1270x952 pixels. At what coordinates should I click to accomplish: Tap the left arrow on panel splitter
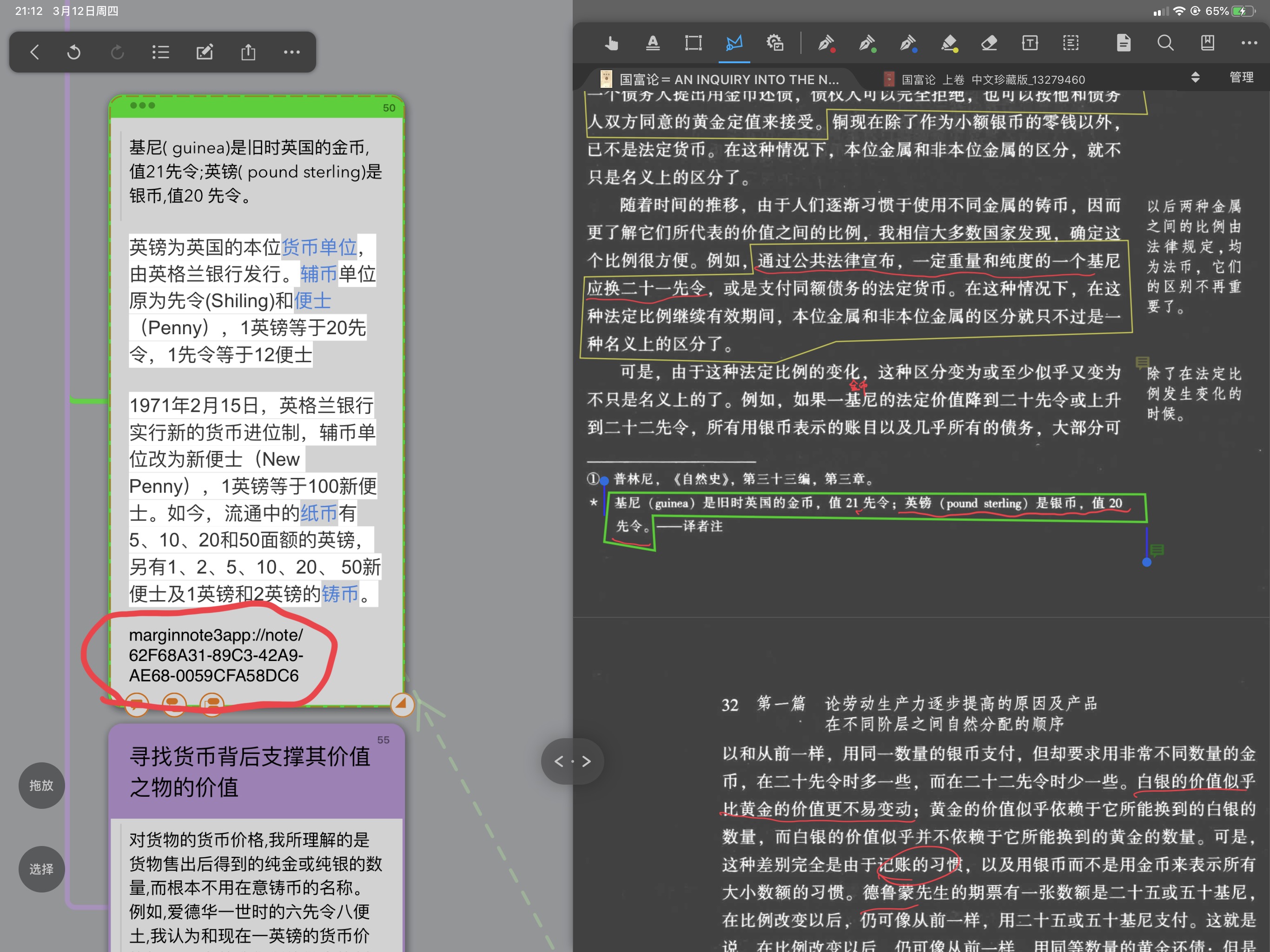pyautogui.click(x=559, y=761)
